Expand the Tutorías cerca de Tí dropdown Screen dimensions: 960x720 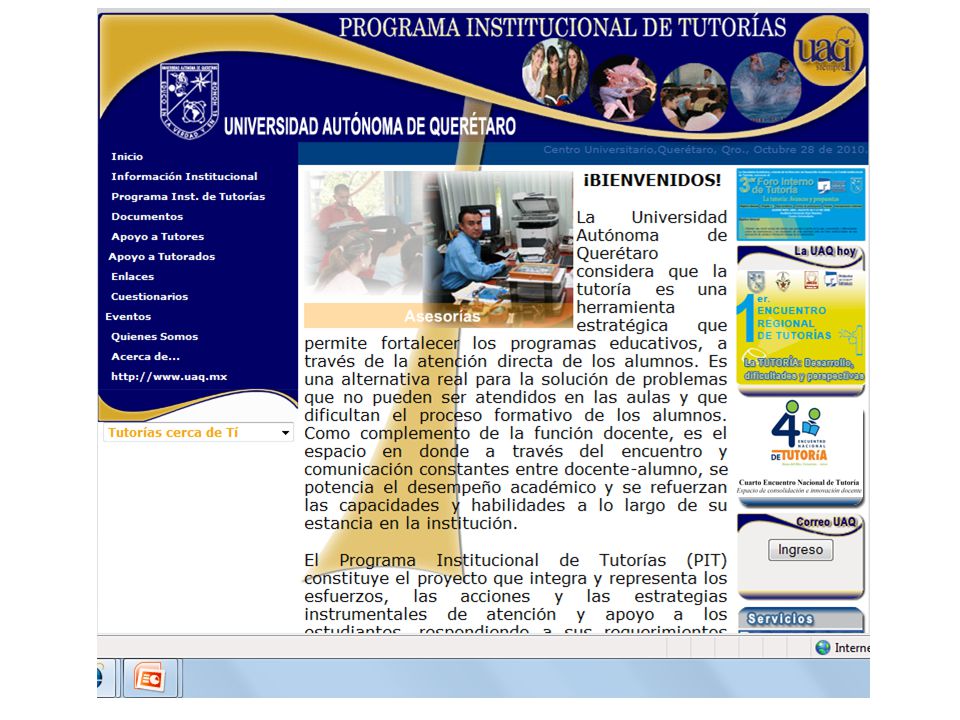[x=198, y=433]
